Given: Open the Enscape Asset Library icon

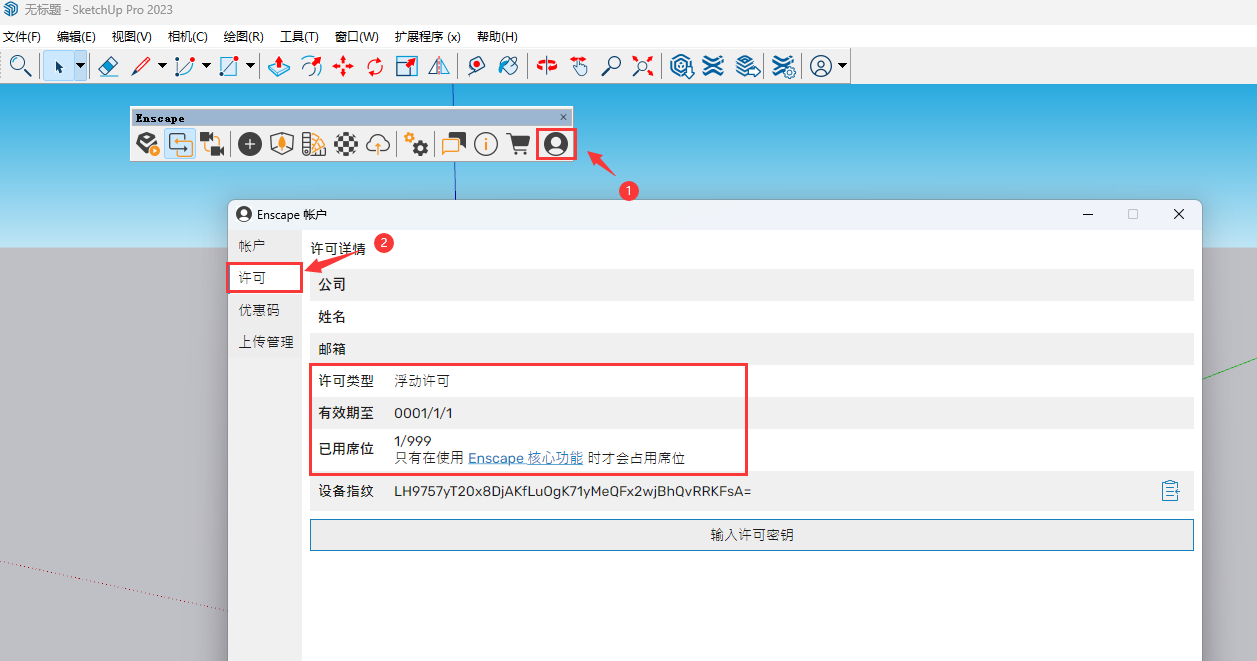Looking at the screenshot, I should click(282, 144).
